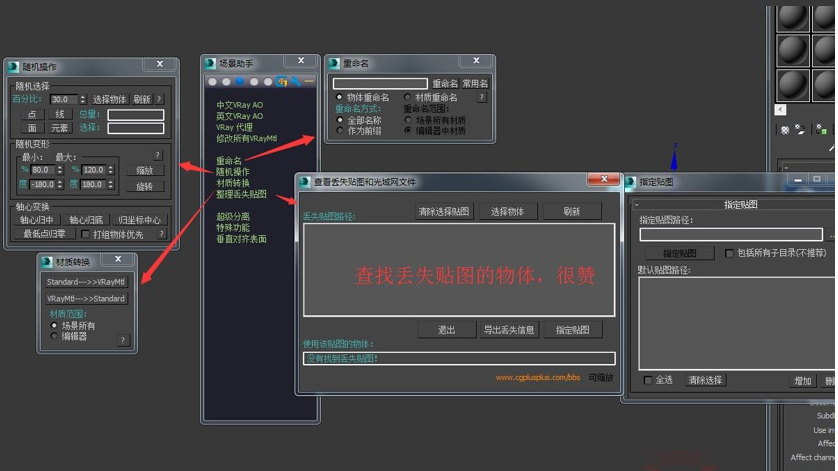The image size is (838, 471).
Task: Click the '?' help button in 随机变形 group
Action: coord(157,155)
